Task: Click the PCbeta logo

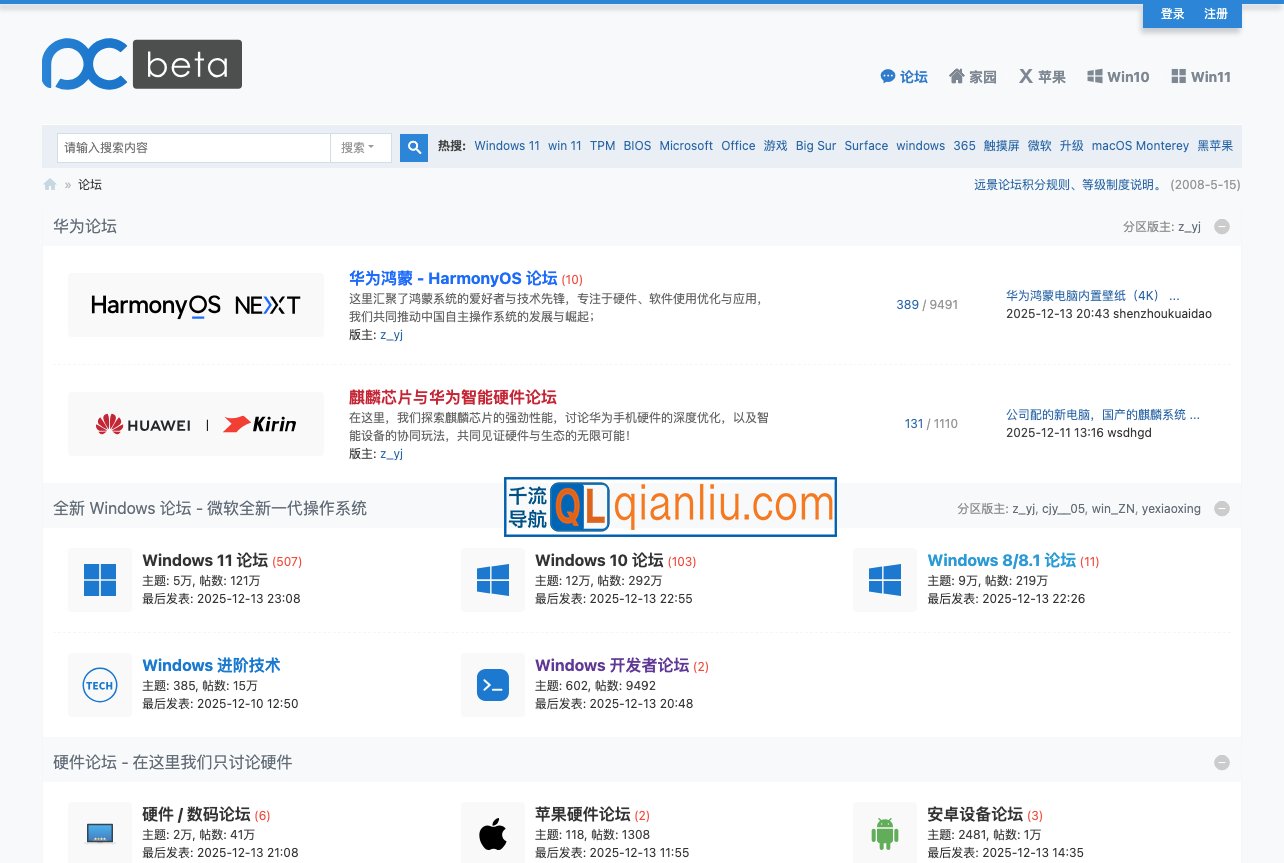Action: click(141, 64)
